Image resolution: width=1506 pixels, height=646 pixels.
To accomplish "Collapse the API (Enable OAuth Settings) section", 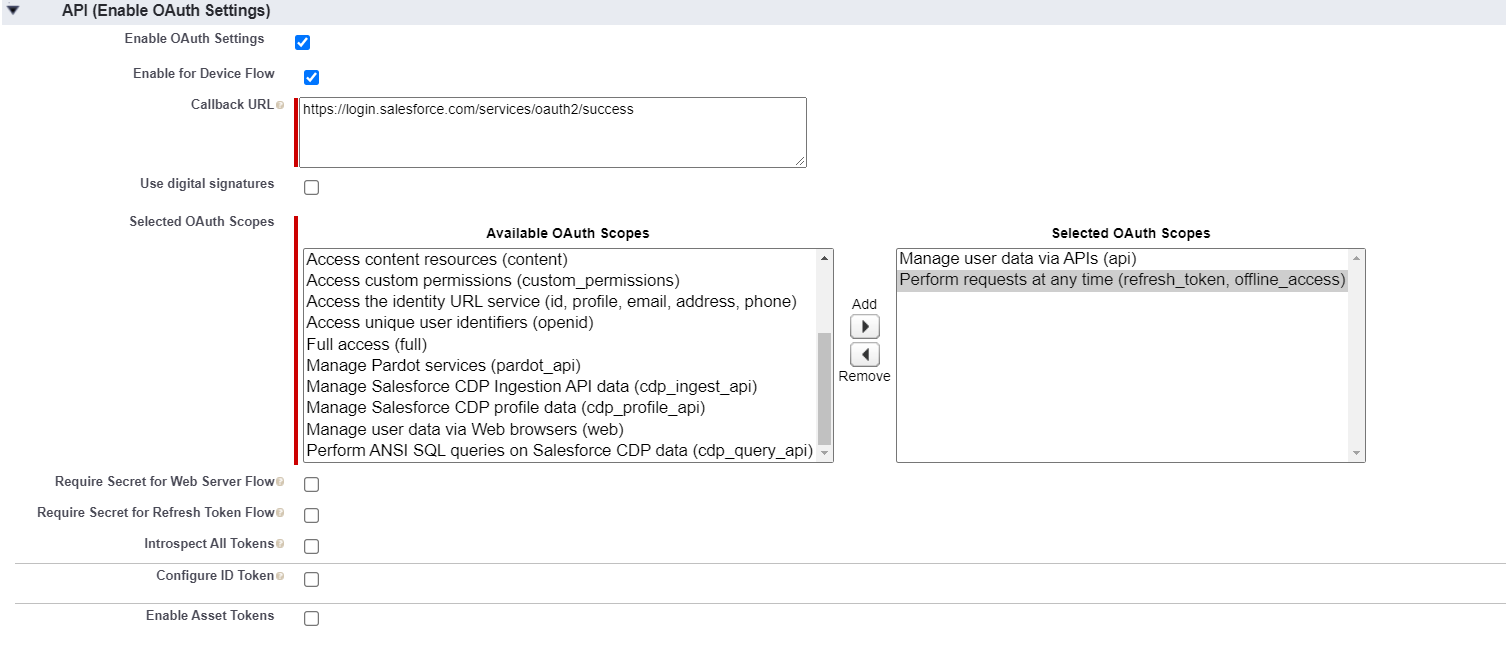I will pos(12,10).
